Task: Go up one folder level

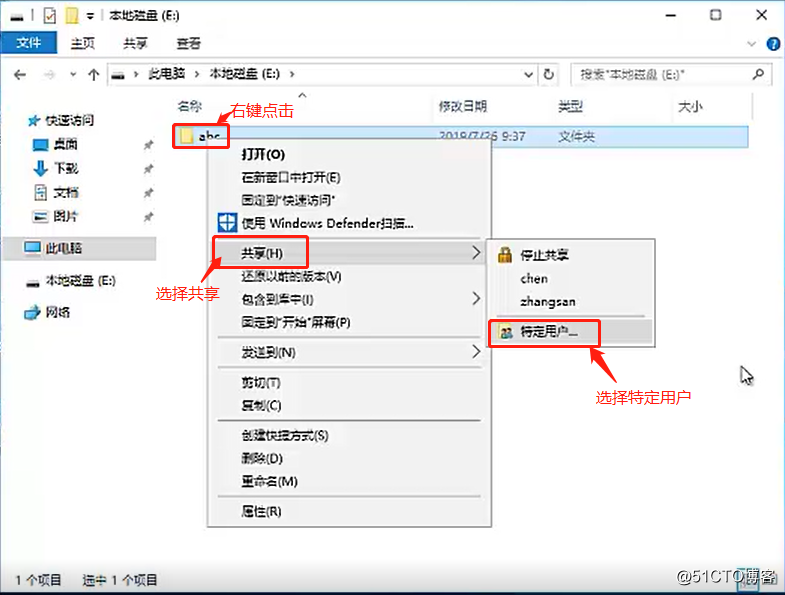Action: tap(93, 75)
